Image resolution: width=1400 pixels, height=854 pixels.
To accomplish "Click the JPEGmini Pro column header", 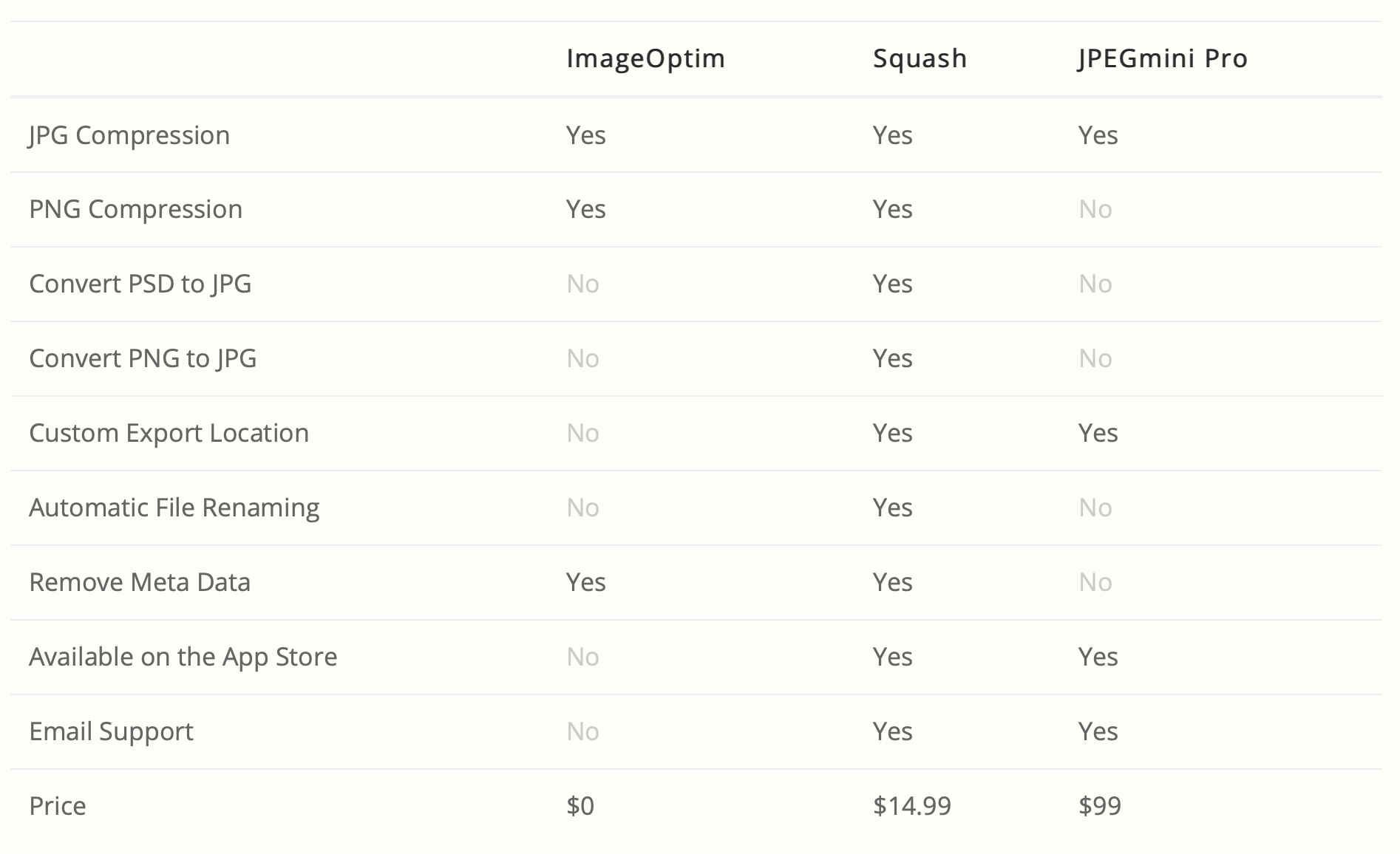I will (x=1163, y=58).
